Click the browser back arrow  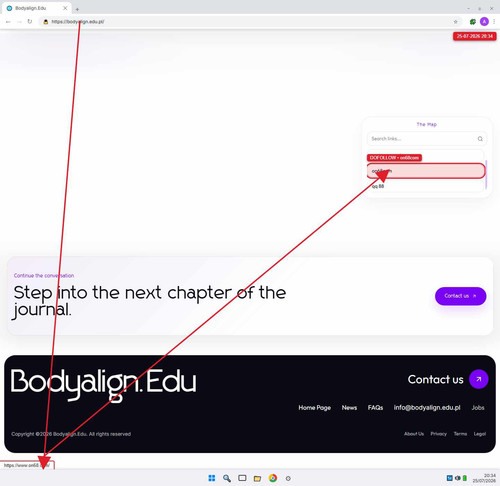click(x=8, y=22)
